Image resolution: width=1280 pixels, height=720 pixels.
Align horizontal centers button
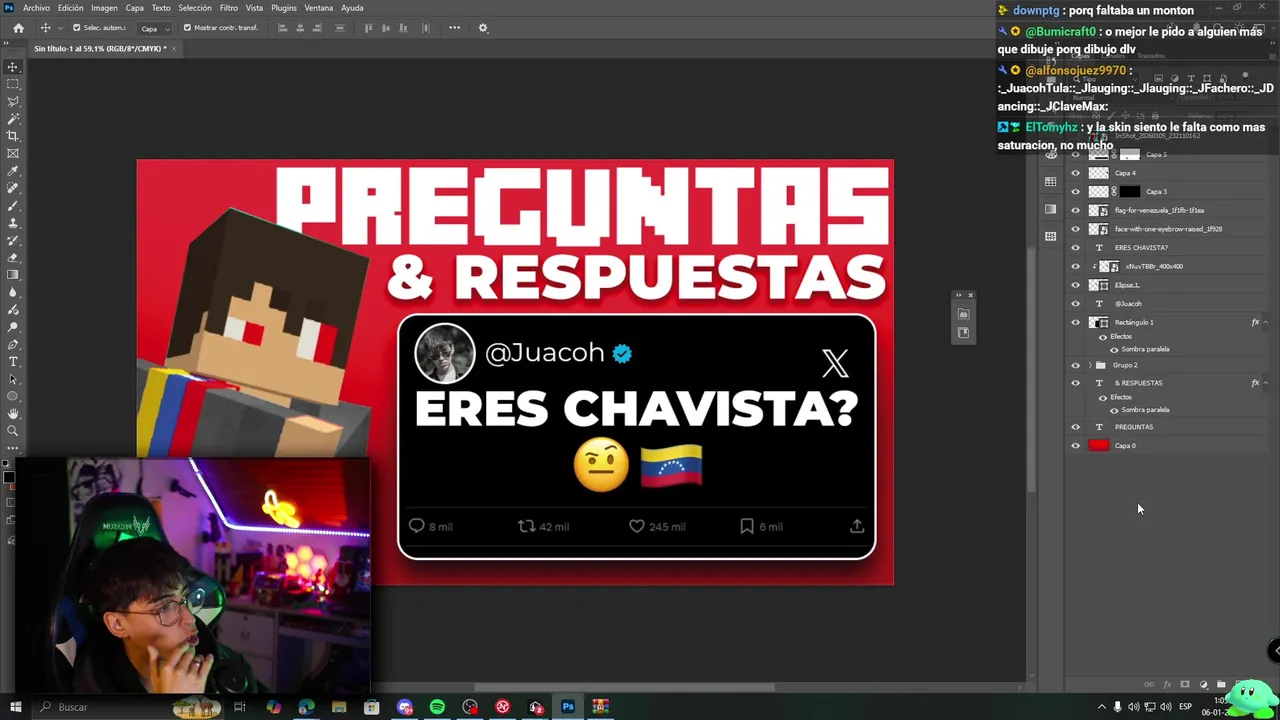[x=301, y=28]
